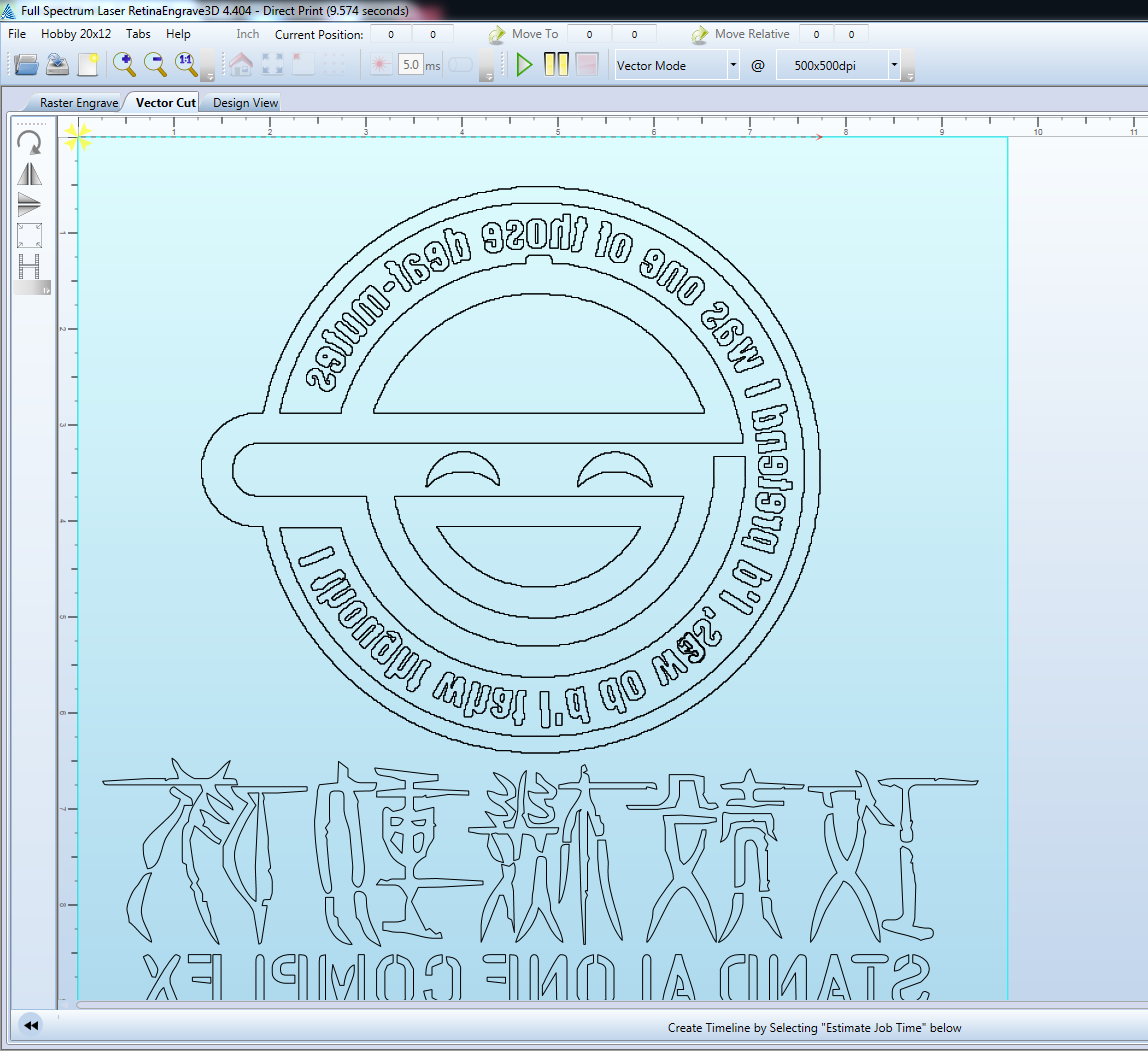
Task: Create a new blank document
Action: pyautogui.click(x=88, y=64)
